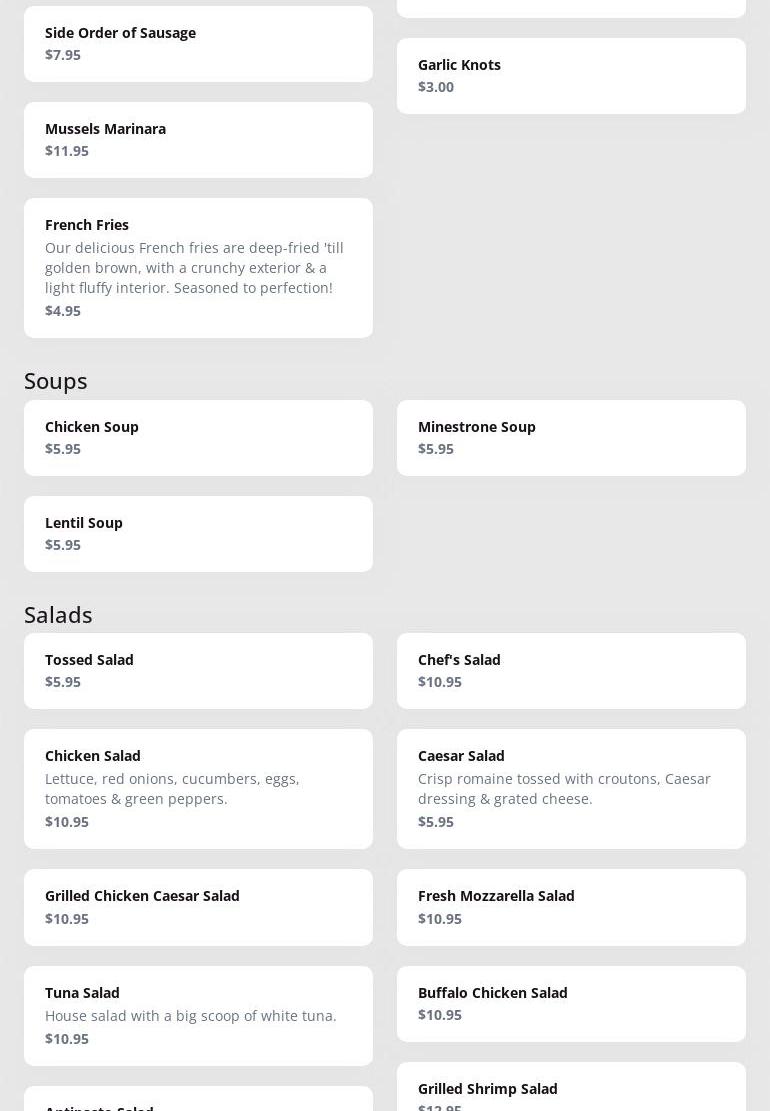Choose the French Fries menu card
This screenshot has width=770, height=1111.
198,267
